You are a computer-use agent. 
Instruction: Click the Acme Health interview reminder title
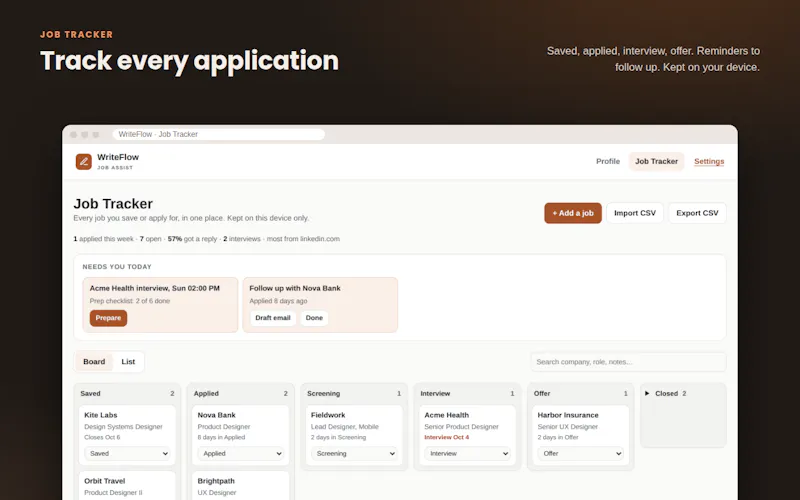(x=155, y=288)
